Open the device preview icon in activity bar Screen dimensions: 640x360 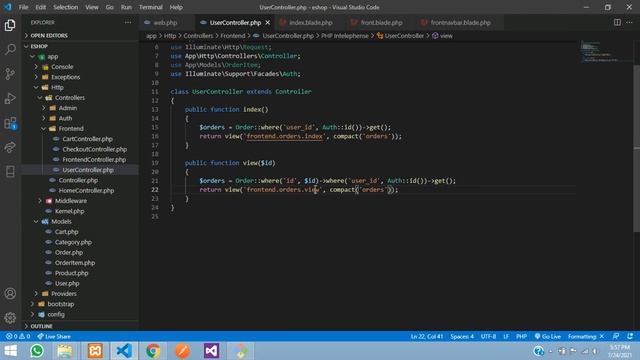(x=10, y=171)
